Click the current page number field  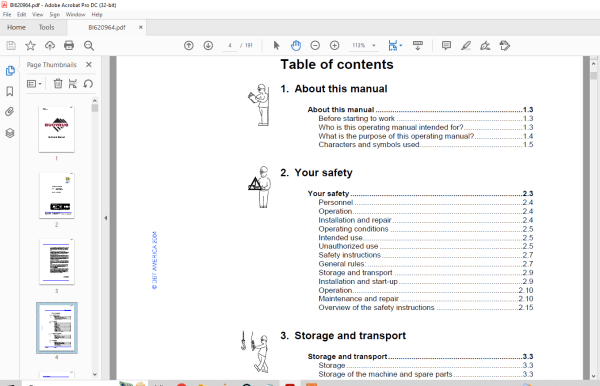pos(230,46)
